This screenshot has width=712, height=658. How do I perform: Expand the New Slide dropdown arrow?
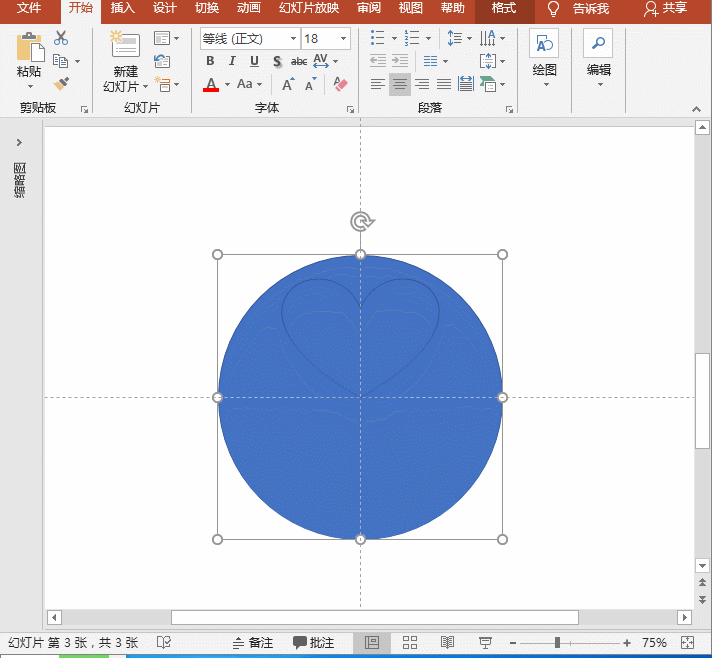pyautogui.click(x=145, y=86)
